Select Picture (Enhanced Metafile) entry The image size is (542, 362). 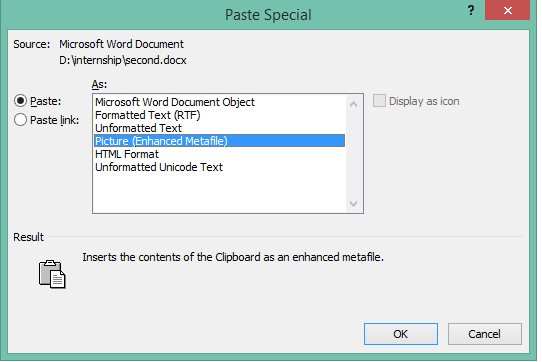click(219, 141)
